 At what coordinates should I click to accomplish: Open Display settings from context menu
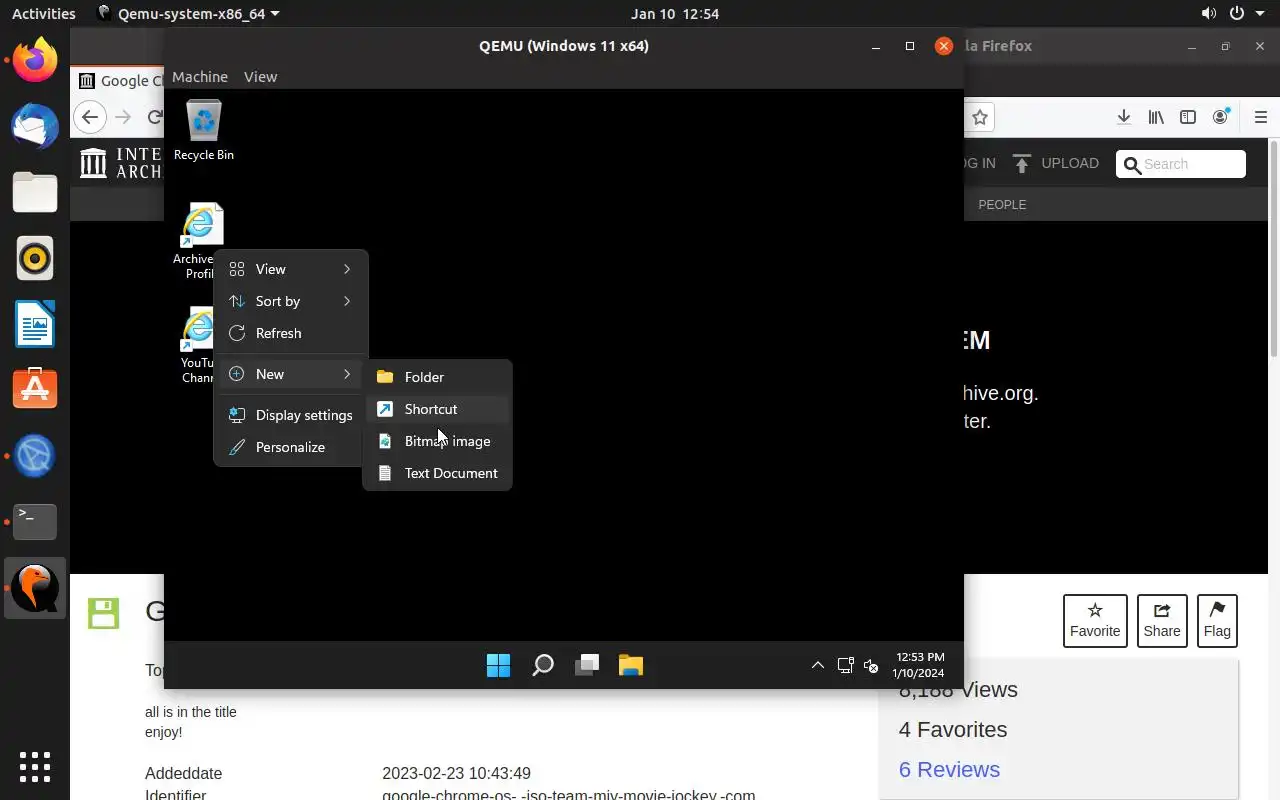[x=291, y=415]
